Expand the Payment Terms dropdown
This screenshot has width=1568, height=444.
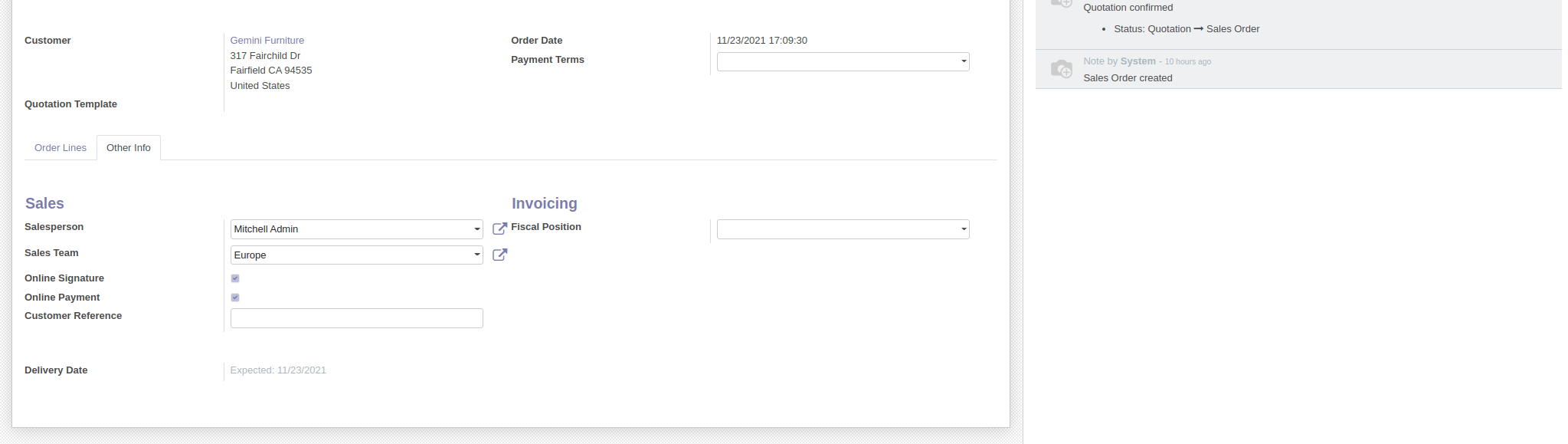point(843,61)
